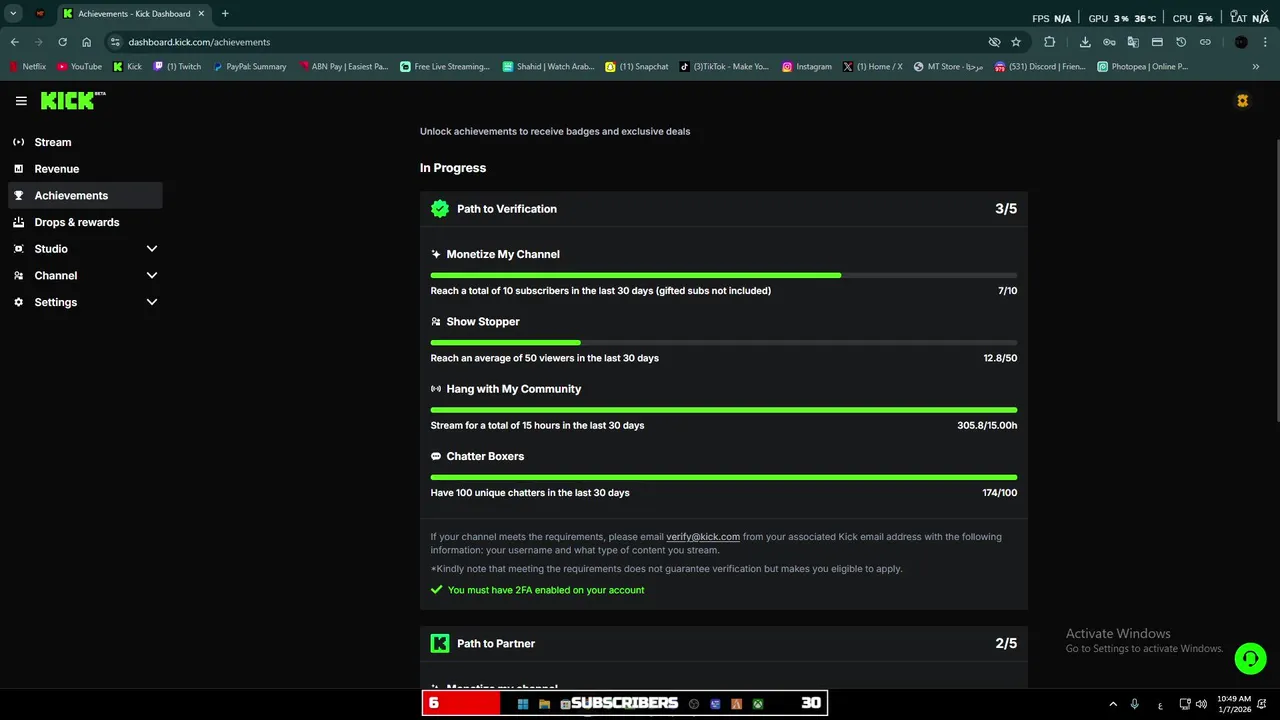The width and height of the screenshot is (1280, 720).
Task: Click the verify@kick.com email link
Action: [703, 537]
